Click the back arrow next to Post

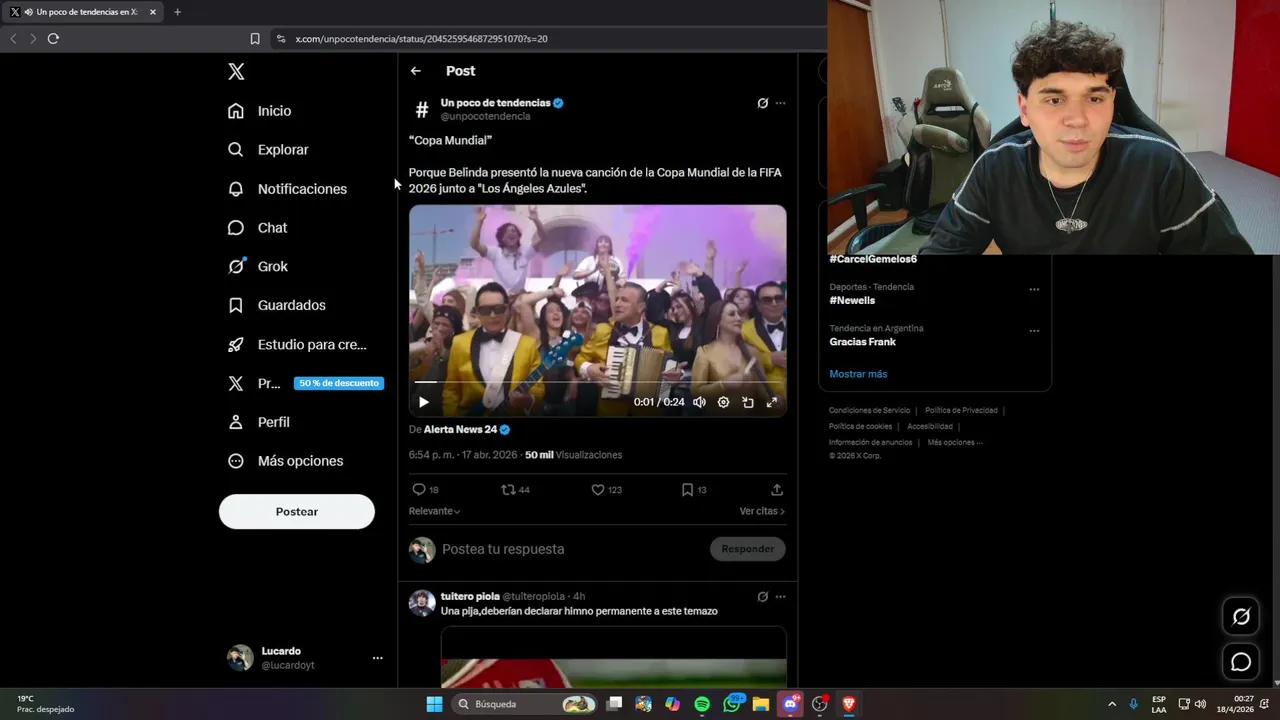click(416, 71)
